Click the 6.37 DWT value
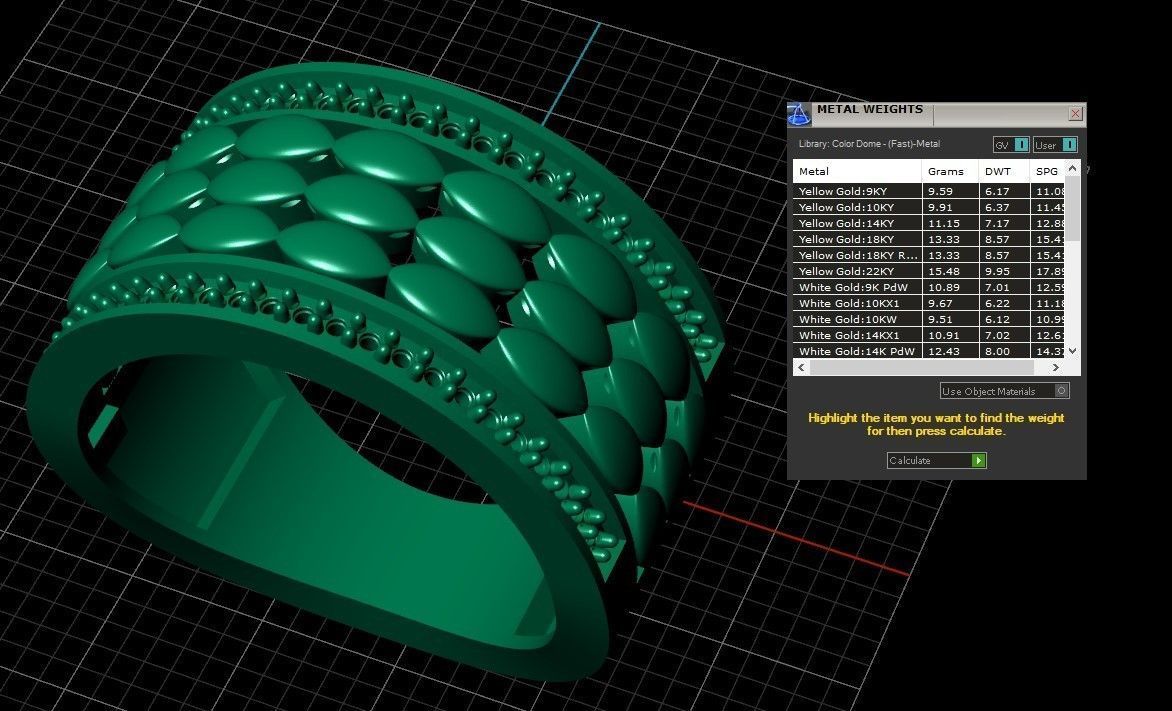This screenshot has width=1172, height=711. tap(997, 207)
